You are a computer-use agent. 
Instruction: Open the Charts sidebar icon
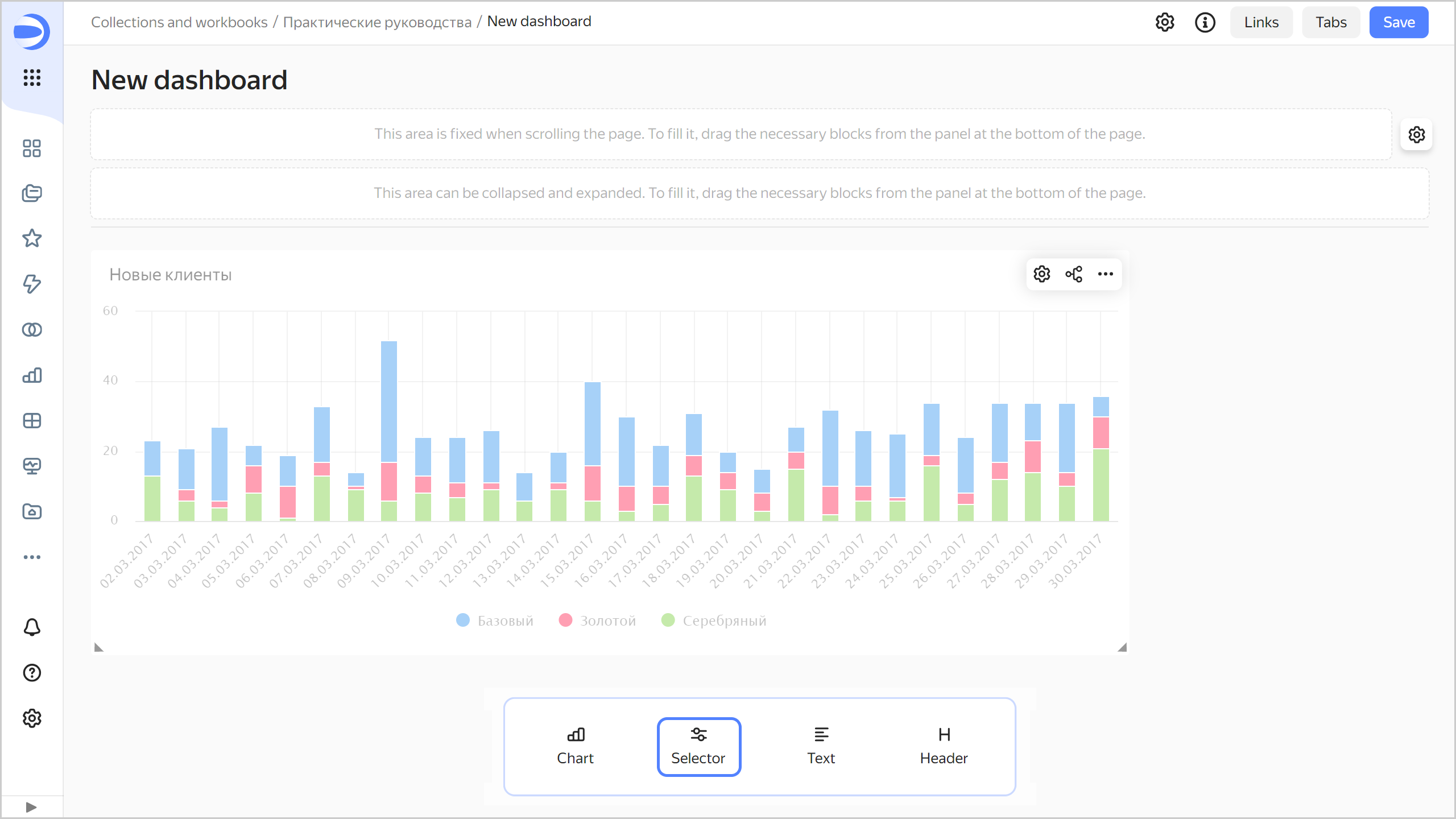(32, 375)
